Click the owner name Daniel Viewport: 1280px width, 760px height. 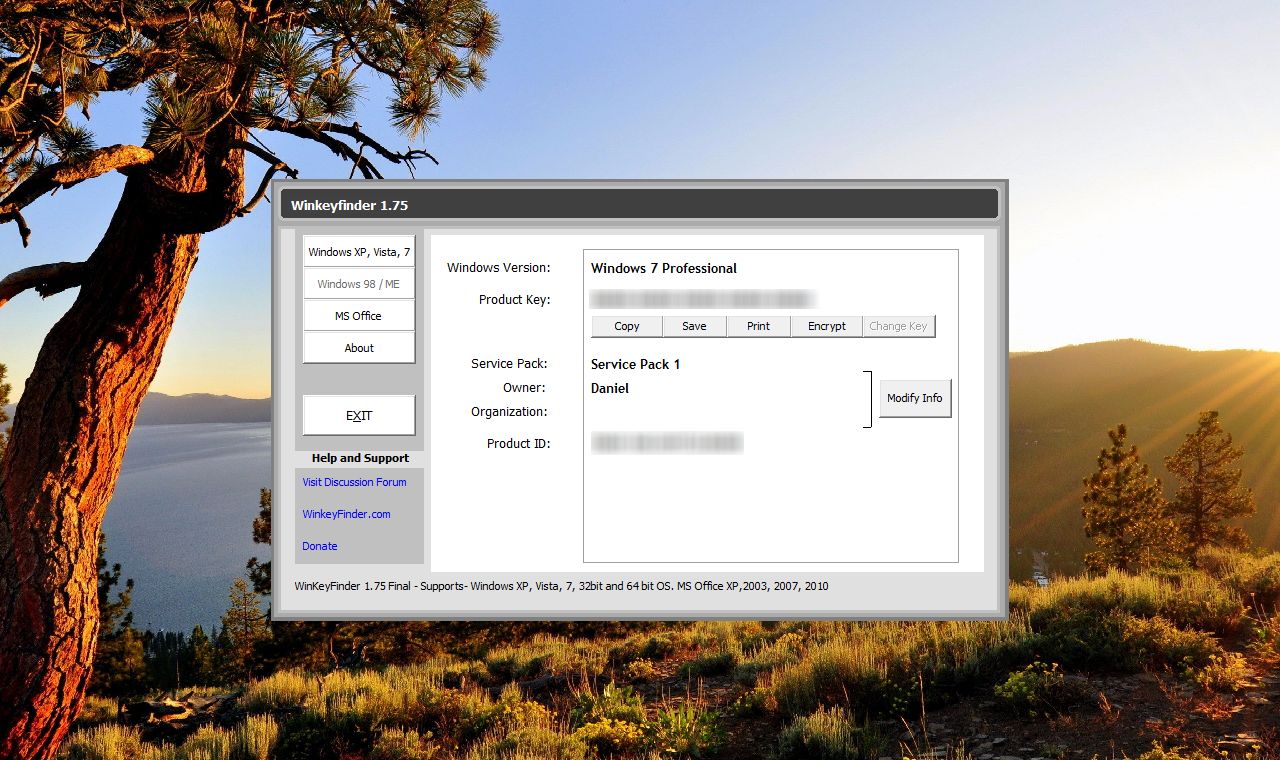coord(610,388)
